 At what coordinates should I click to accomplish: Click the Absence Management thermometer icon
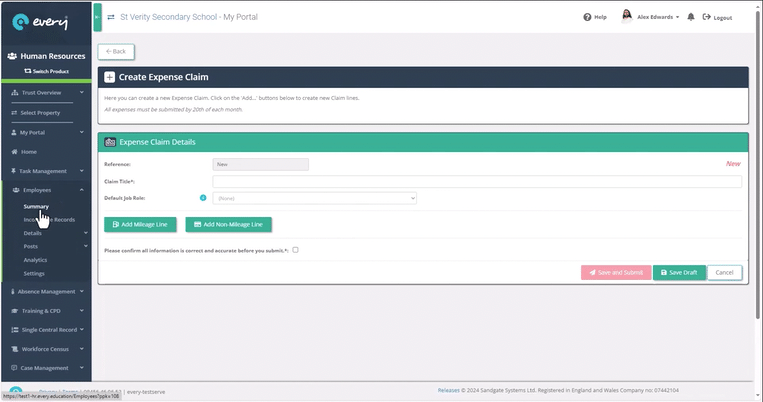tap(13, 292)
